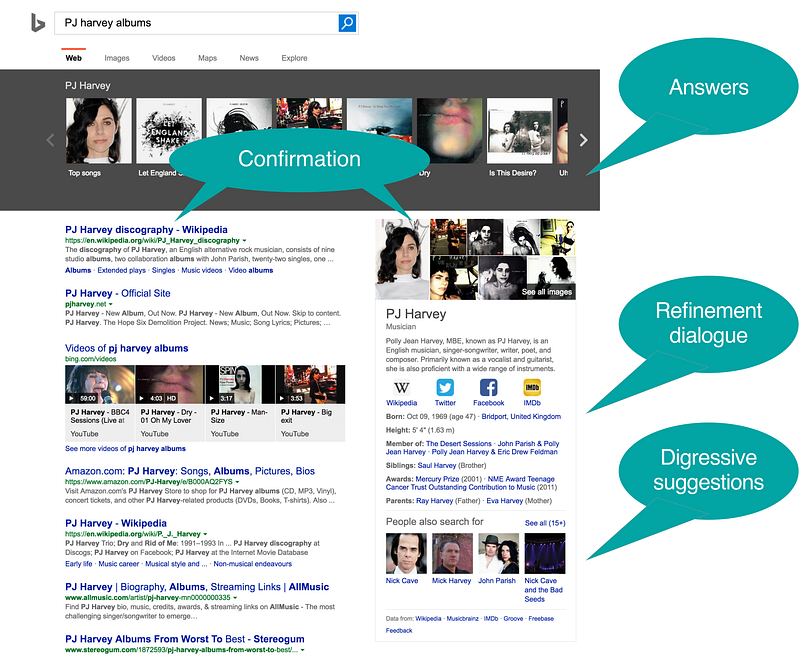The width and height of the screenshot is (800, 671).
Task: Click the Albums sublink under discography
Action: click(78, 270)
